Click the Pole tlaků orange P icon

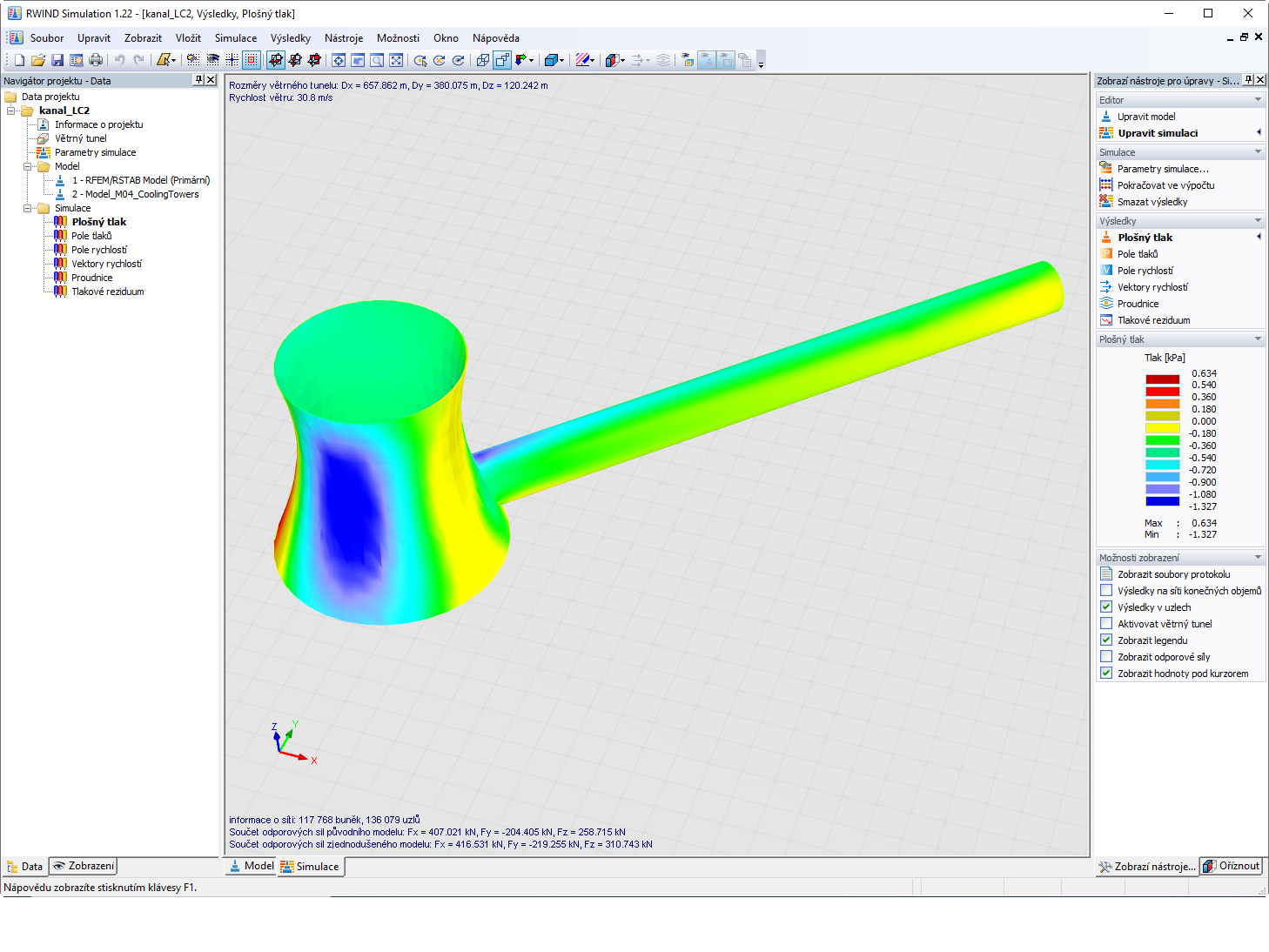coord(1106,254)
